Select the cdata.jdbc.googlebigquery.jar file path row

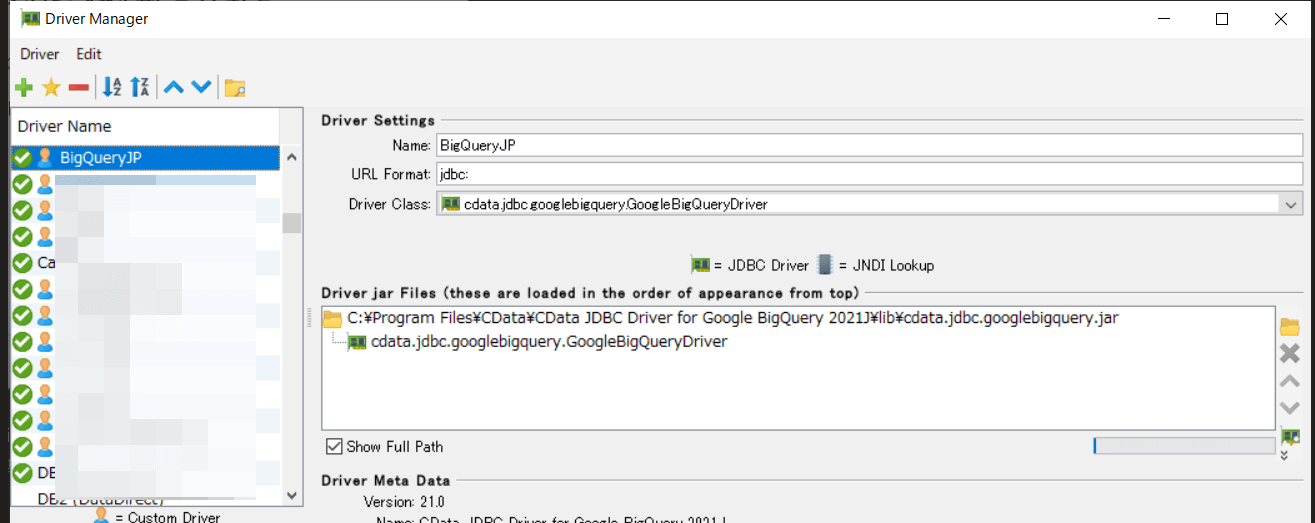(x=732, y=319)
